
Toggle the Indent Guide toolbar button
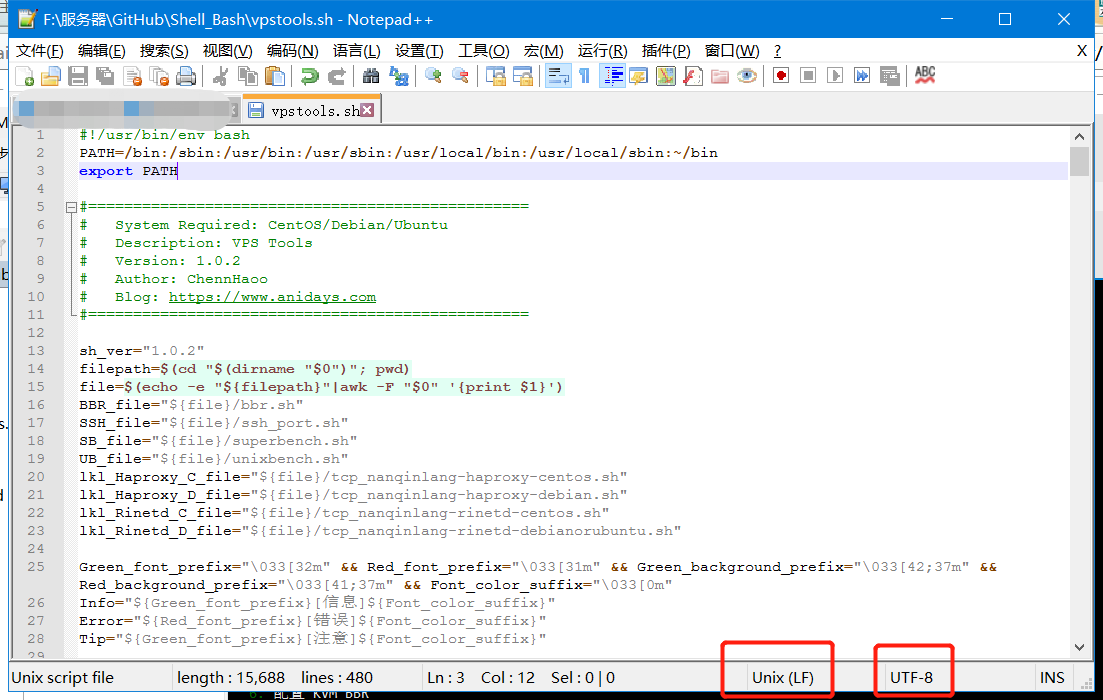612,76
